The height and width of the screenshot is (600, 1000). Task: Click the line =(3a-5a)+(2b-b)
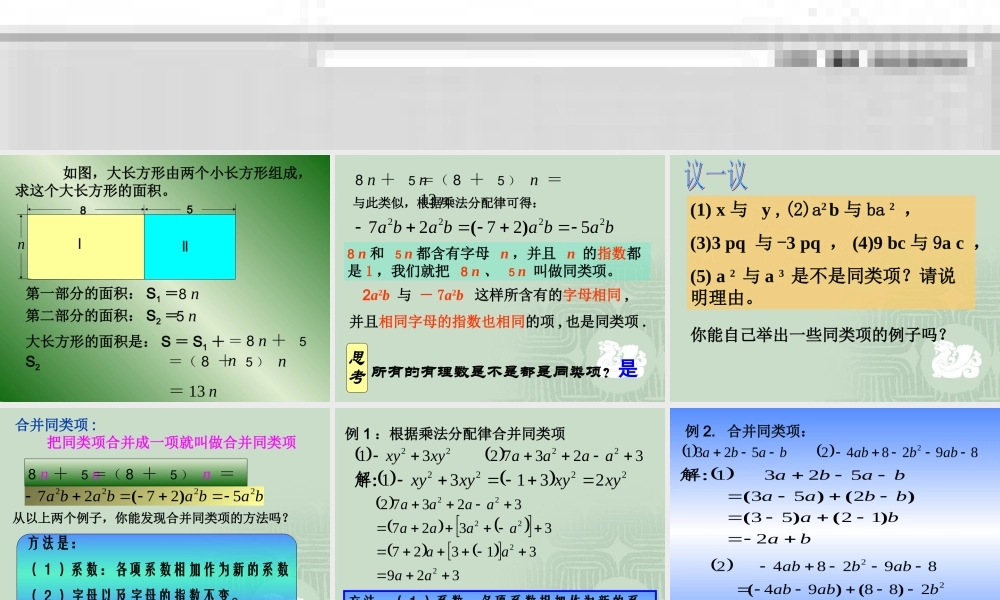point(821,496)
